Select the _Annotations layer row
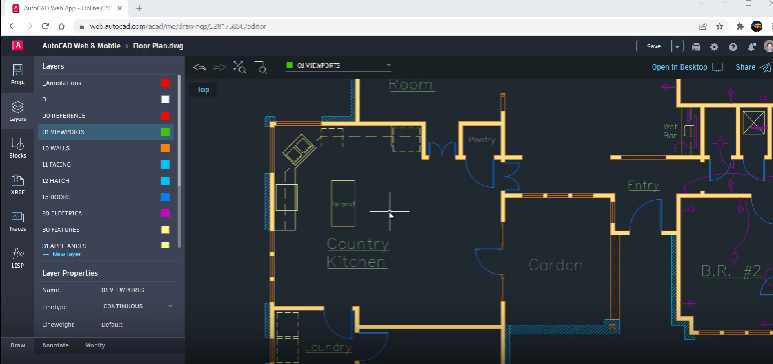The width and height of the screenshot is (773, 364). 105,83
